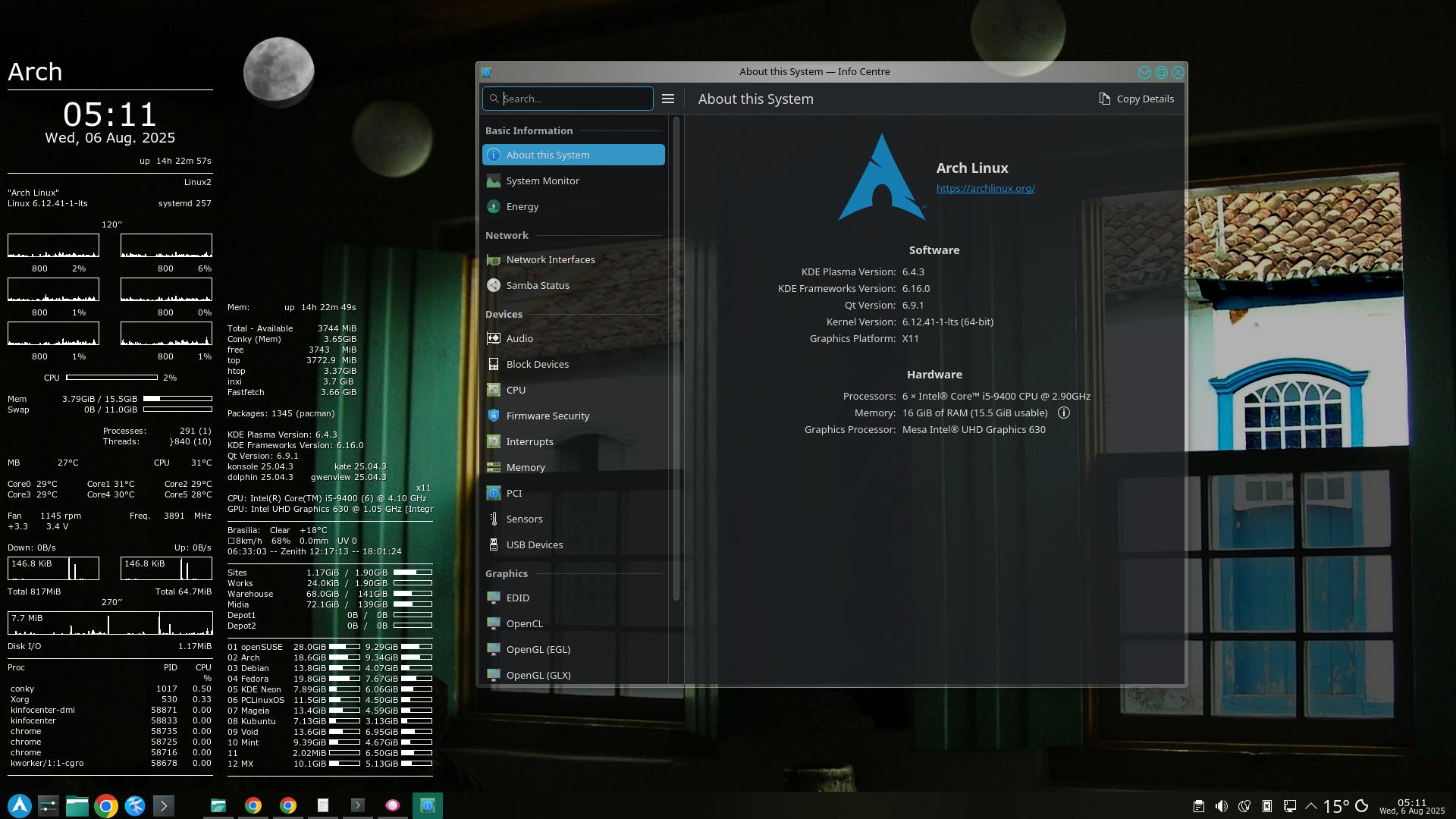Open the Arch application launcher
The width and height of the screenshot is (1456, 819).
click(x=20, y=805)
